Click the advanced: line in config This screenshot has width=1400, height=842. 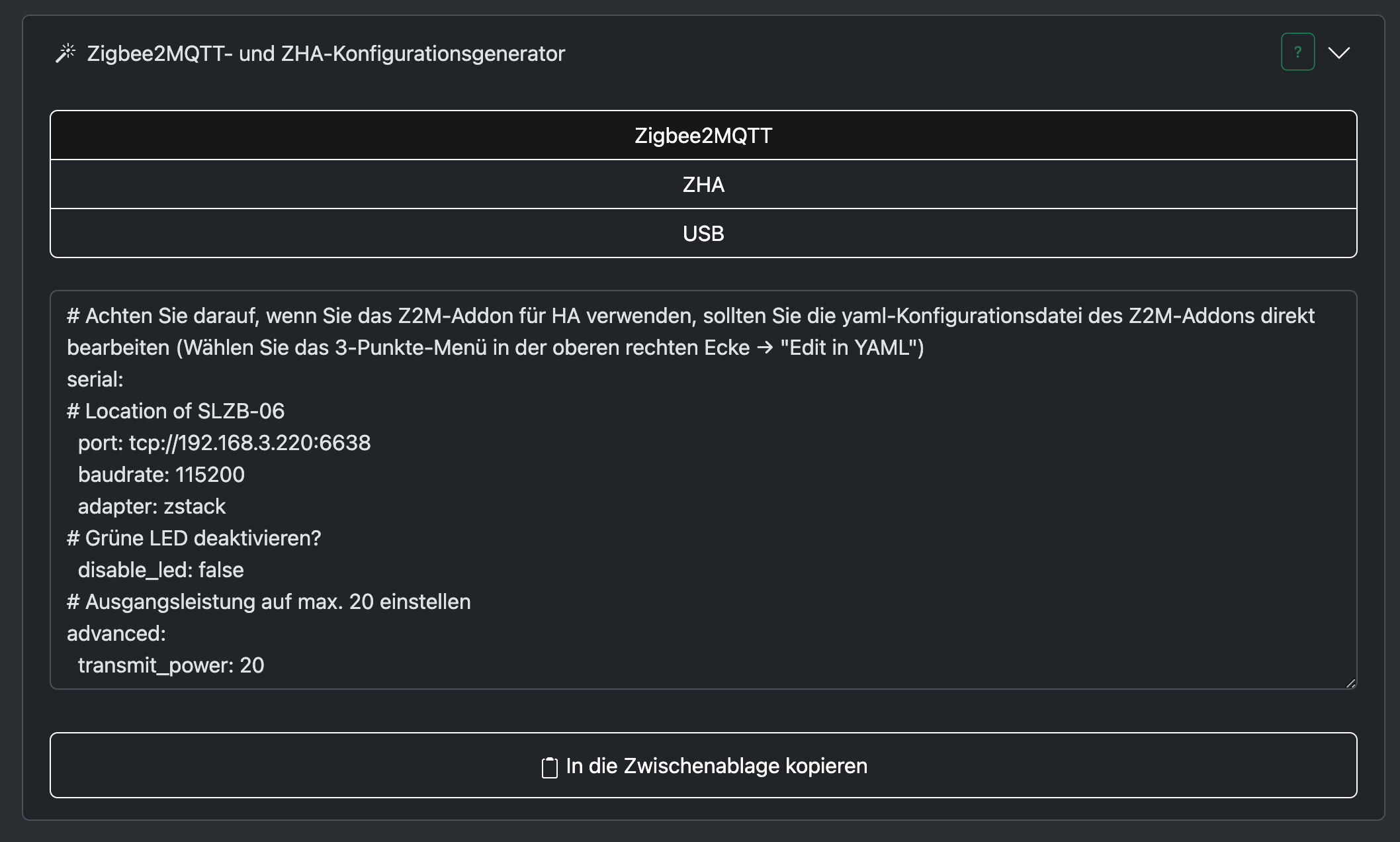coord(116,633)
